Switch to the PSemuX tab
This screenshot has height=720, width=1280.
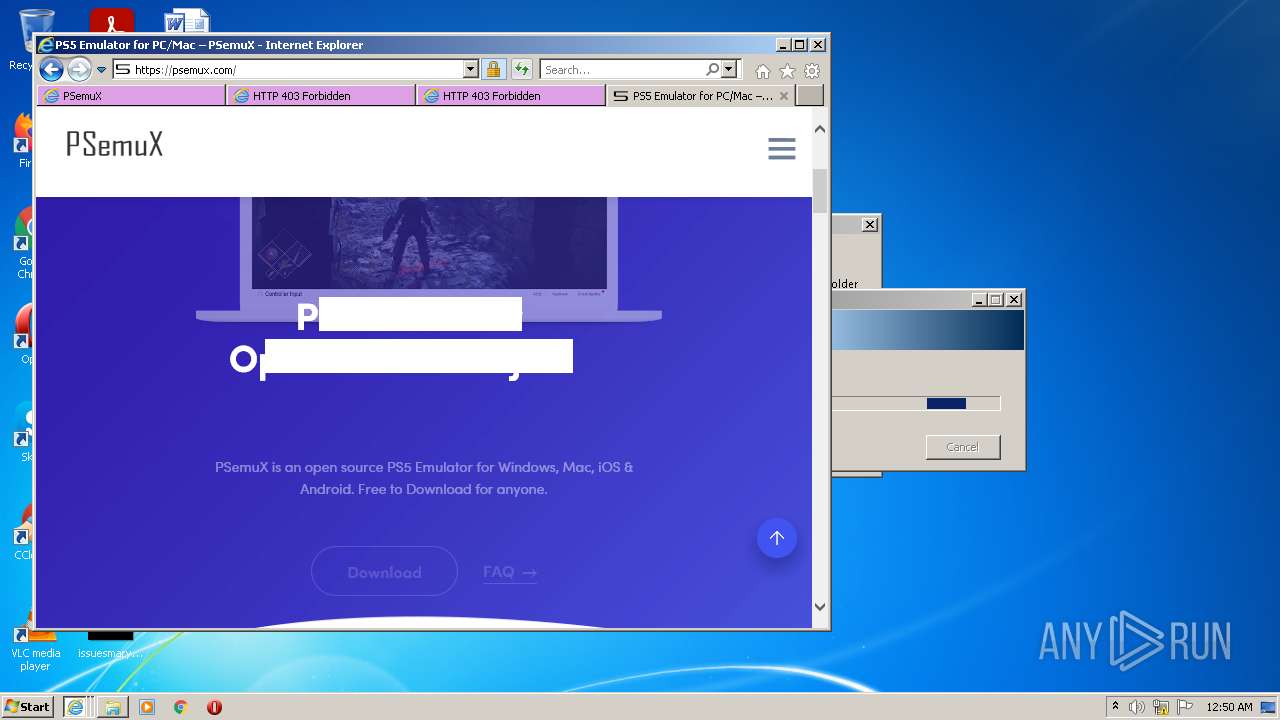point(131,96)
